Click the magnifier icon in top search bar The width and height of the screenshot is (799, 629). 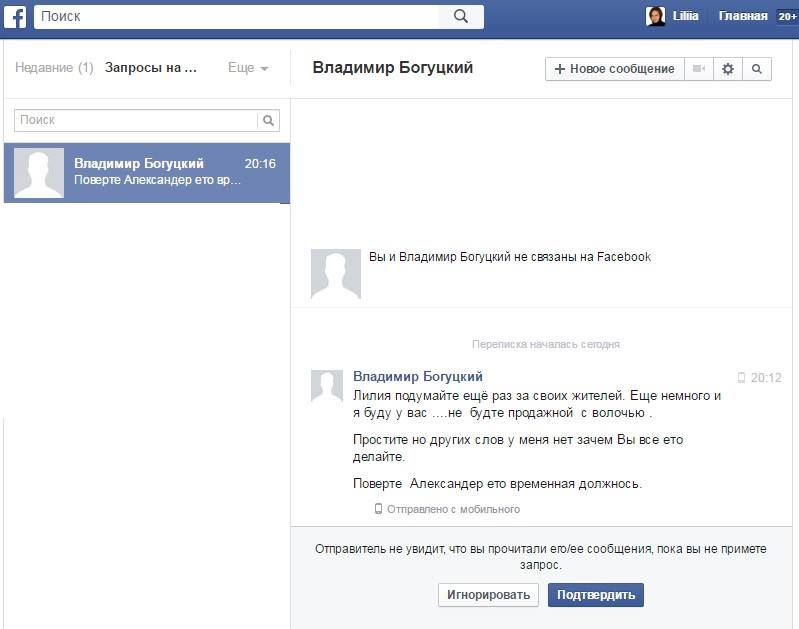tap(461, 16)
